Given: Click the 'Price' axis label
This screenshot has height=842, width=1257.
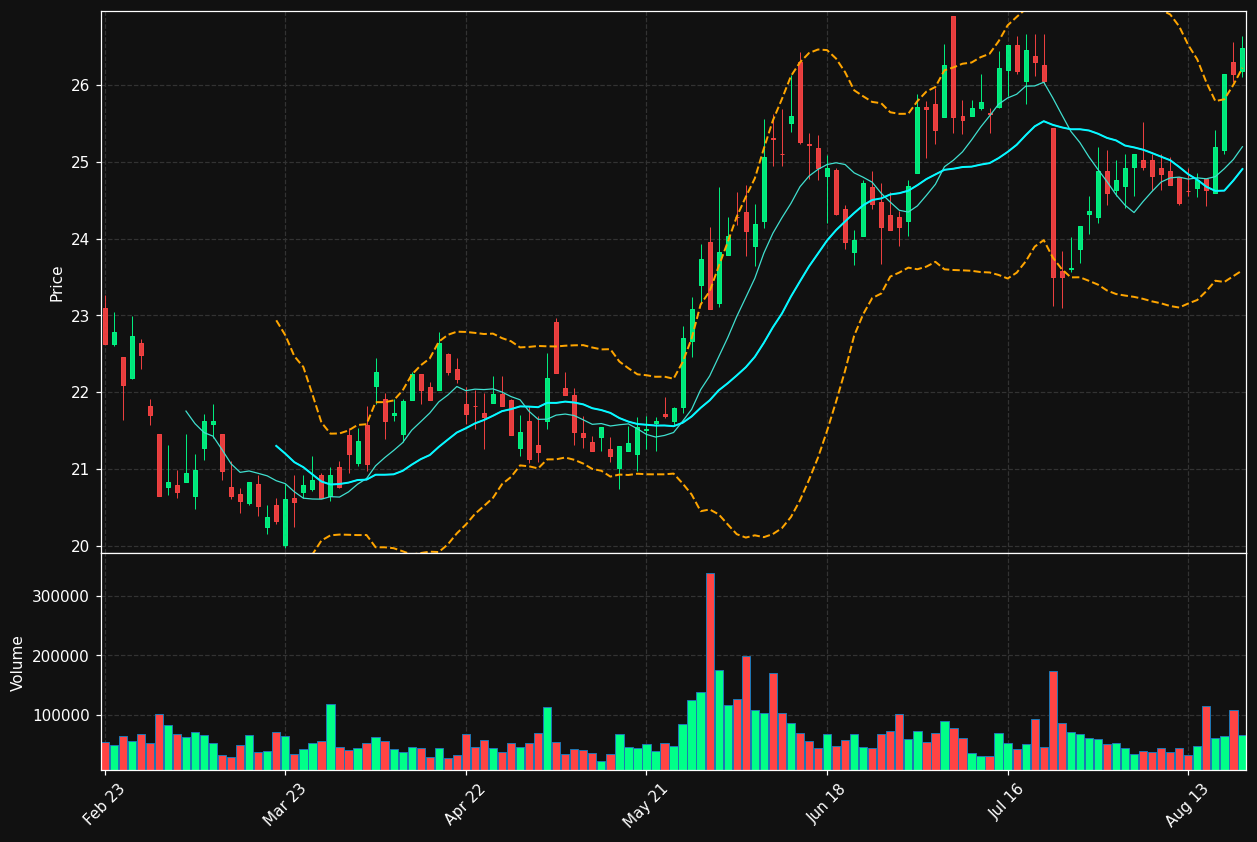Looking at the screenshot, I should pyautogui.click(x=57, y=283).
